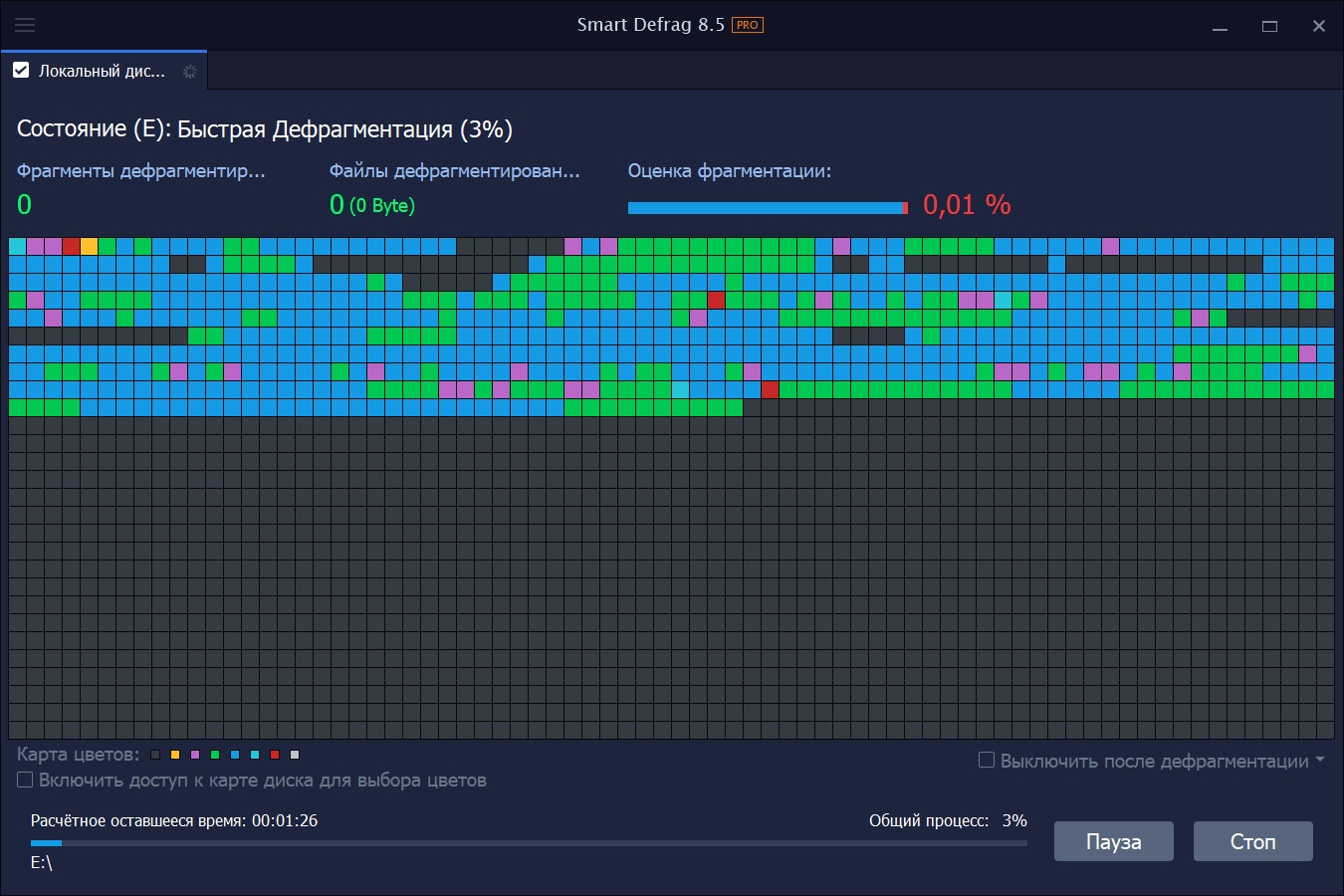Check Выключить после дефрагментации option
Viewport: 1344px width, 896px height.
[x=987, y=760]
